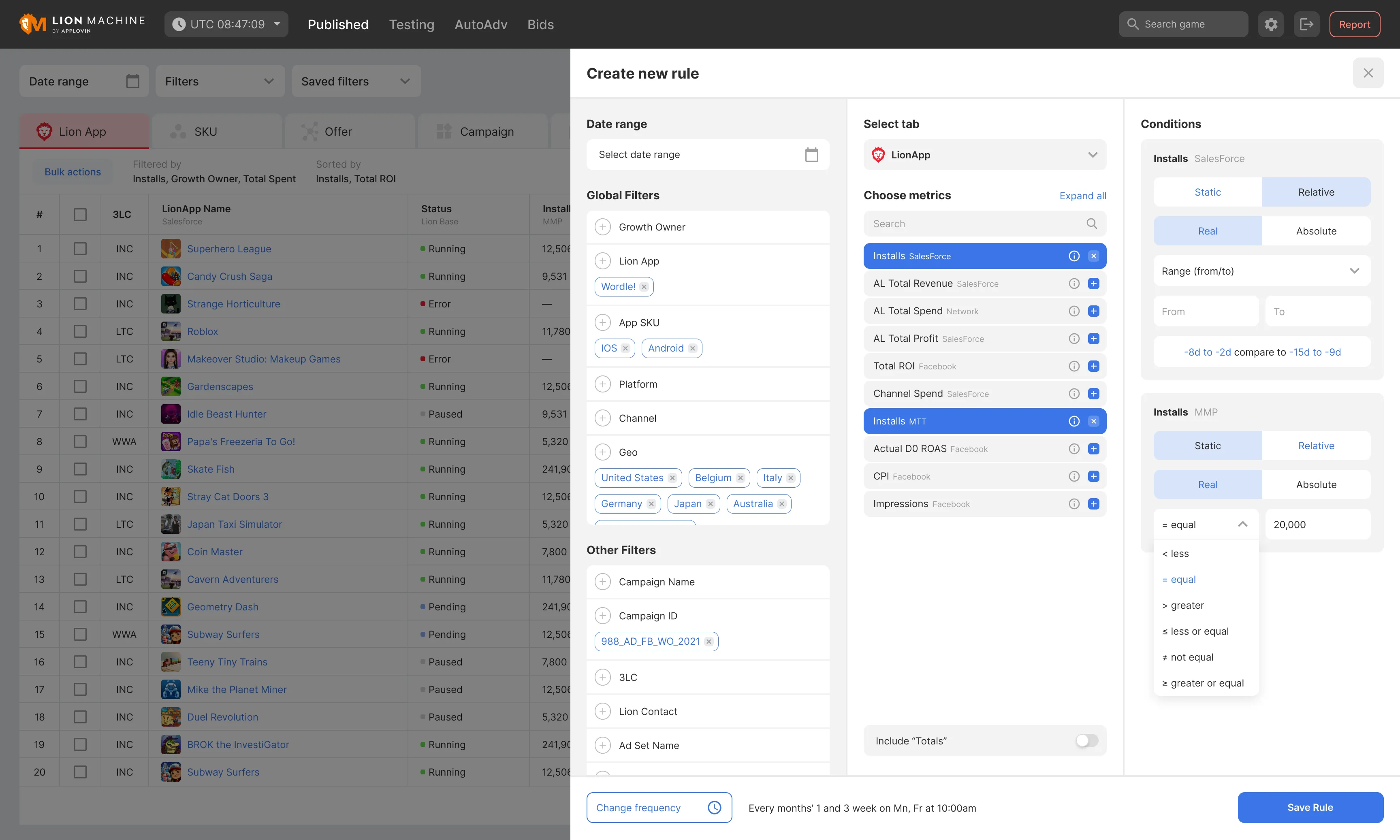Check the header select-all checkbox

pos(80,215)
